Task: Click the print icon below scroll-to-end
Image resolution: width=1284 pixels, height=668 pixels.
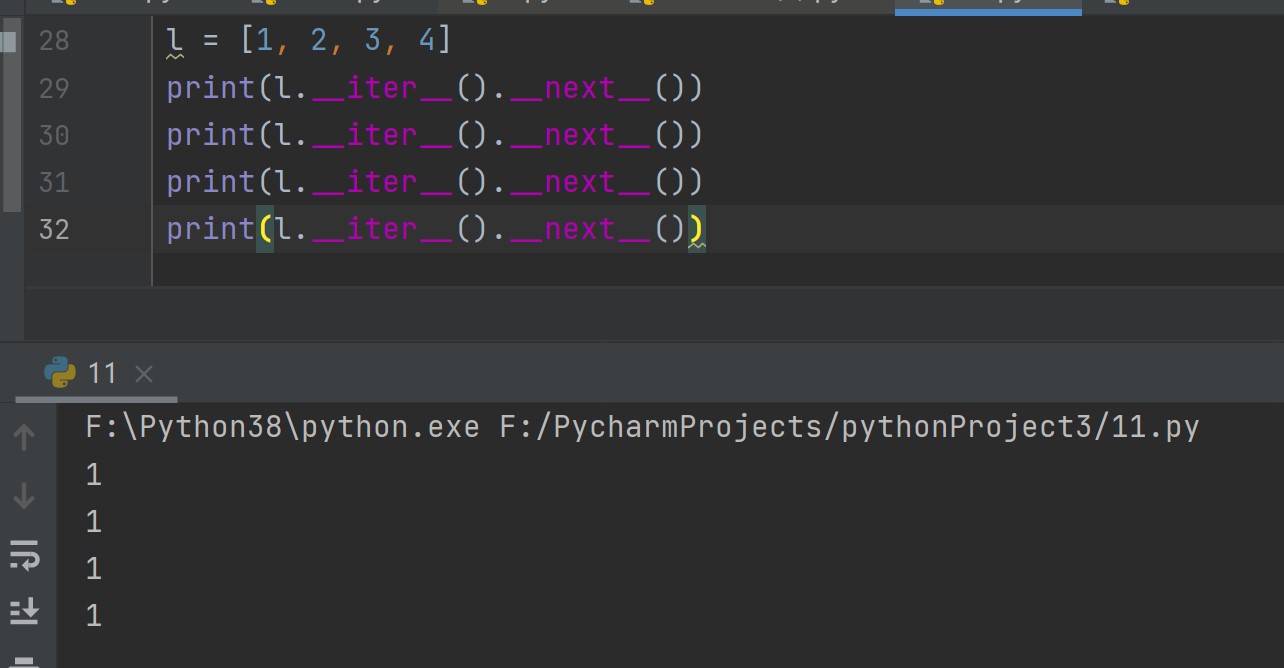Action: [x=24, y=660]
